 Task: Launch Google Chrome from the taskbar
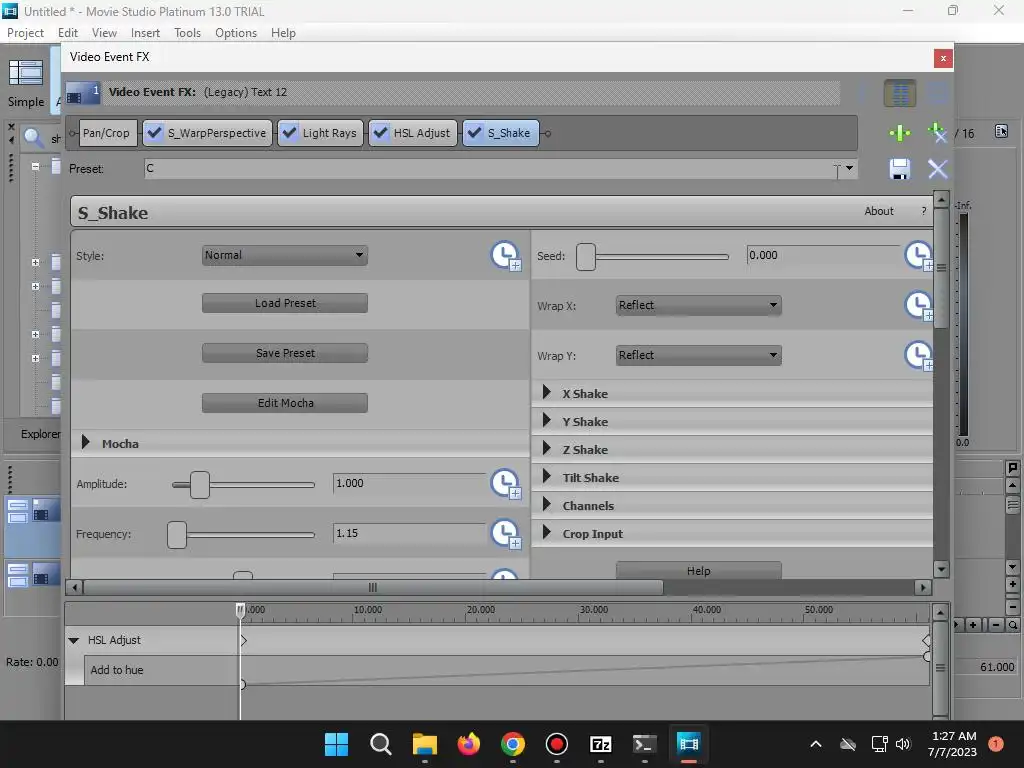pos(513,744)
